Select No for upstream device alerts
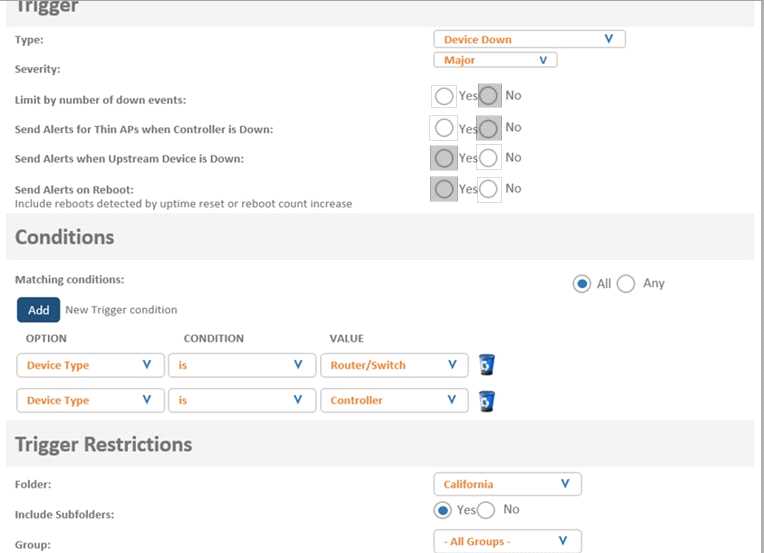 coord(489,158)
